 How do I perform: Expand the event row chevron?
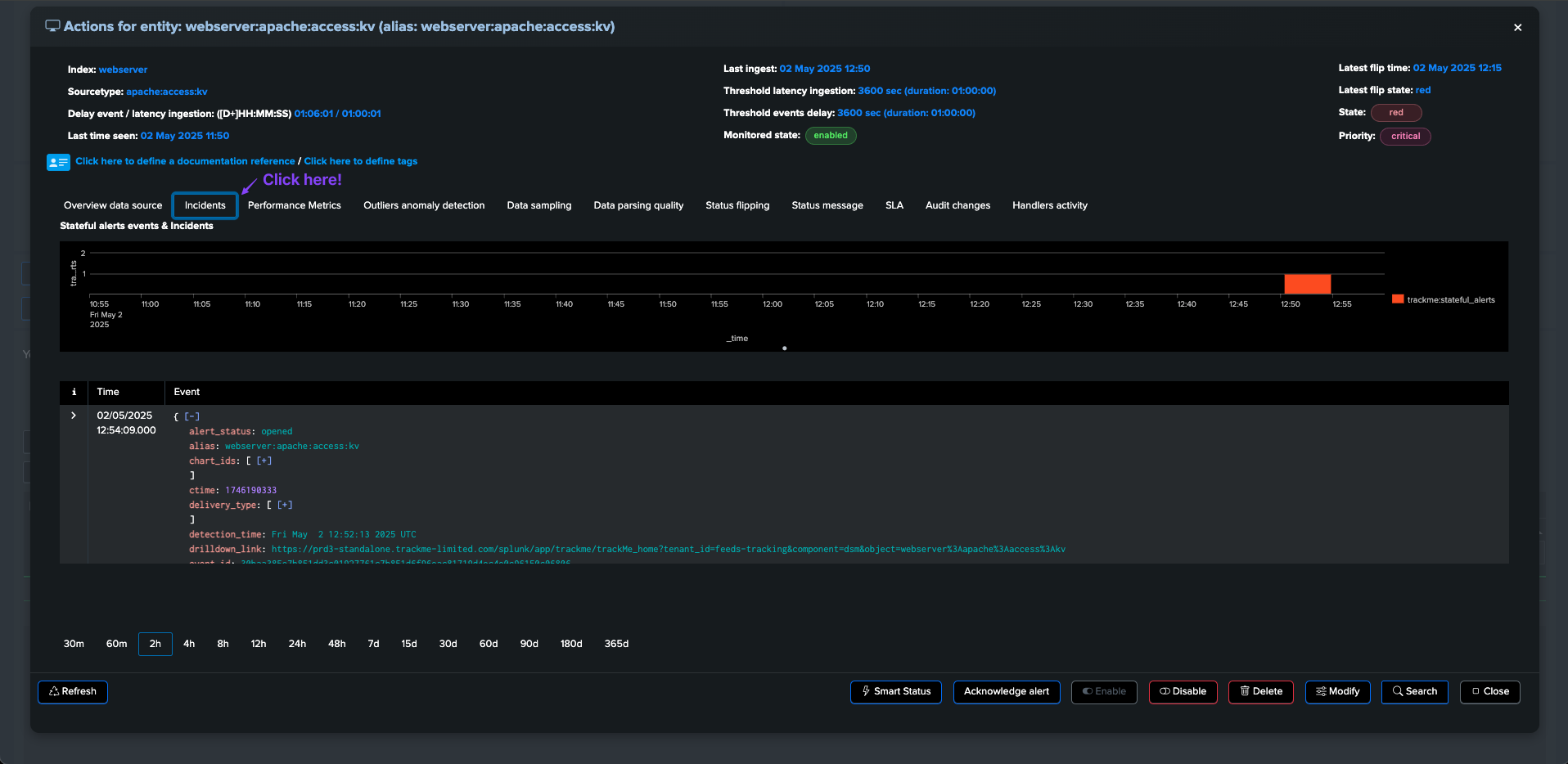coord(74,416)
